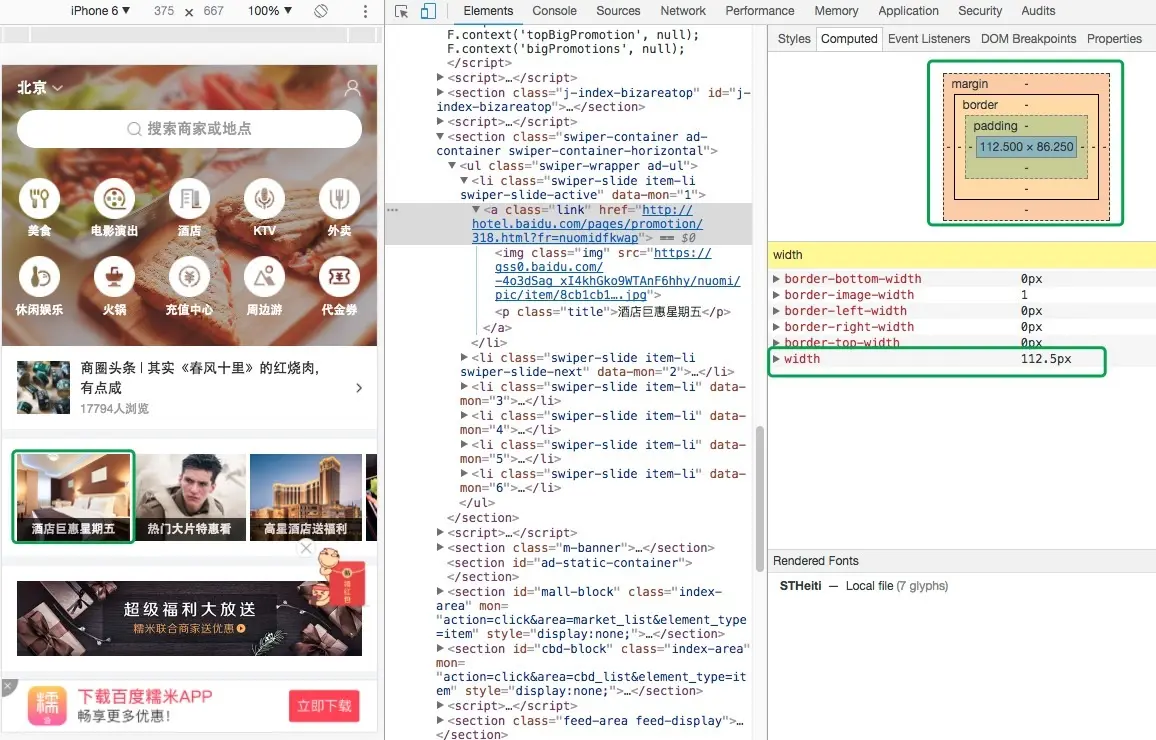The image size is (1156, 740).
Task: Collapse the swiper-container ad-container section
Action: (x=440, y=136)
